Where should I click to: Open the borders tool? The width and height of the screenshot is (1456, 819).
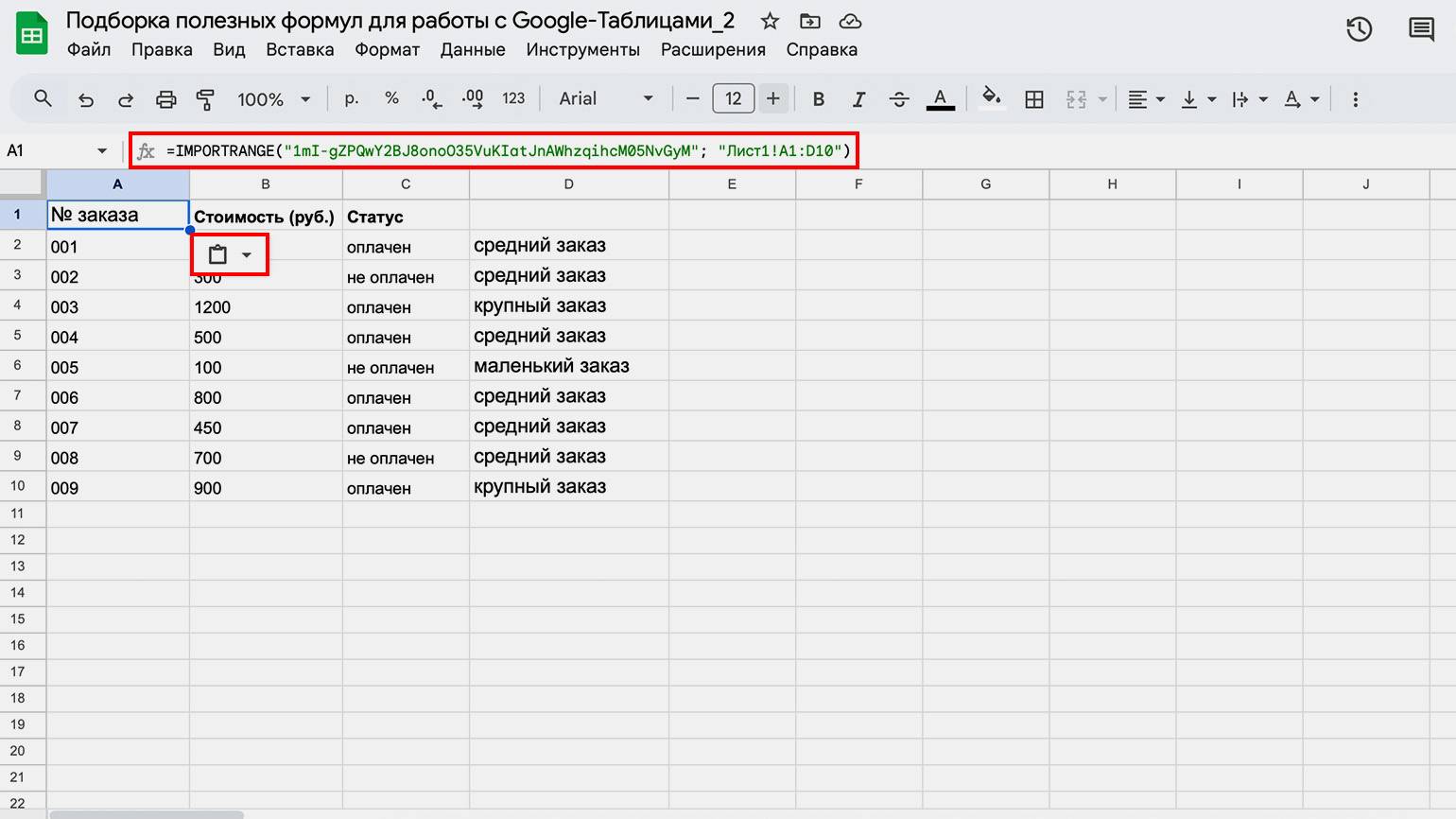(x=1034, y=99)
